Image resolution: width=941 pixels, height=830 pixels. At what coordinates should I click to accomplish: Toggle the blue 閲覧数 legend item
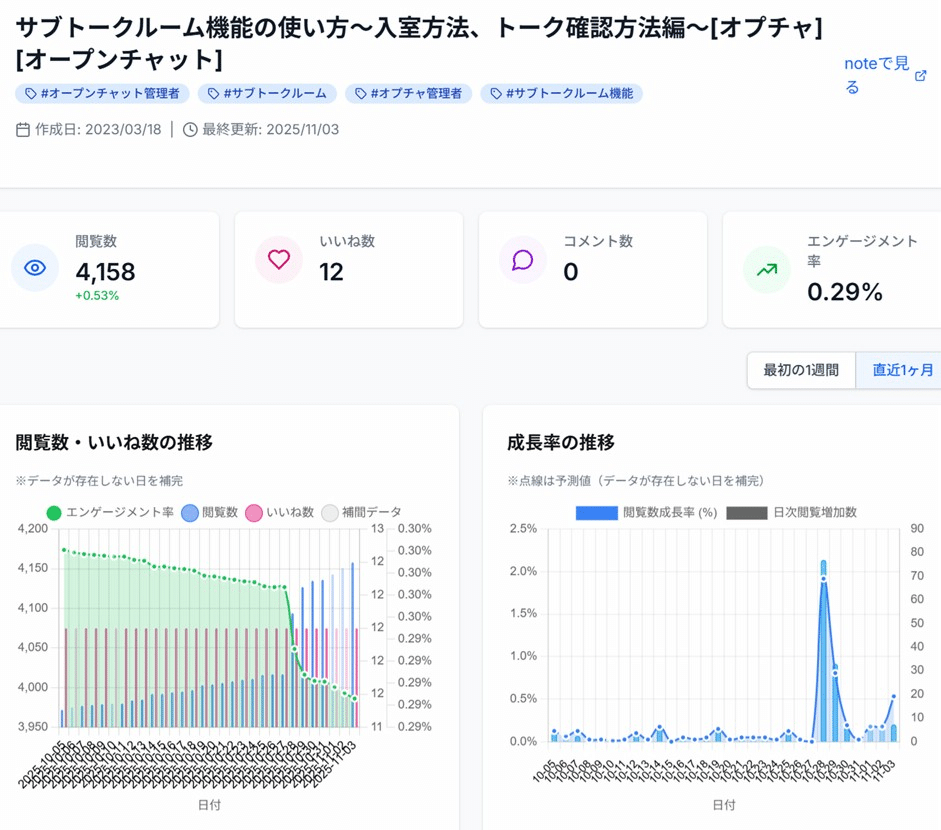[210, 513]
